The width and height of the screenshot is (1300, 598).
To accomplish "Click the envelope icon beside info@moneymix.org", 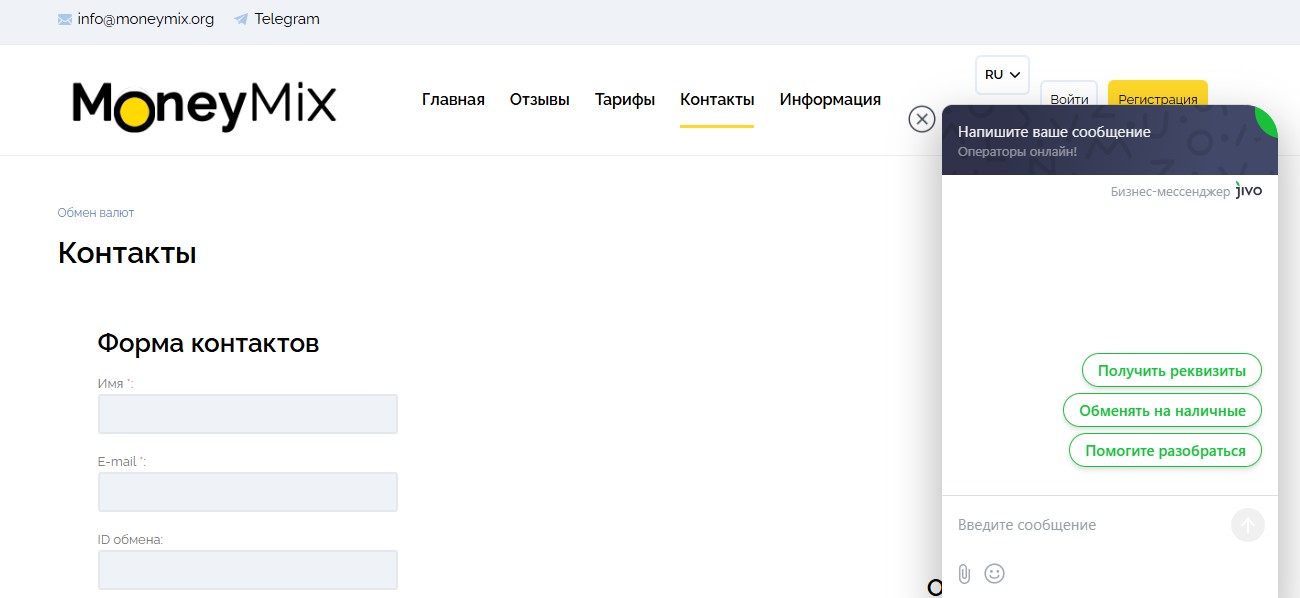I will (65, 19).
